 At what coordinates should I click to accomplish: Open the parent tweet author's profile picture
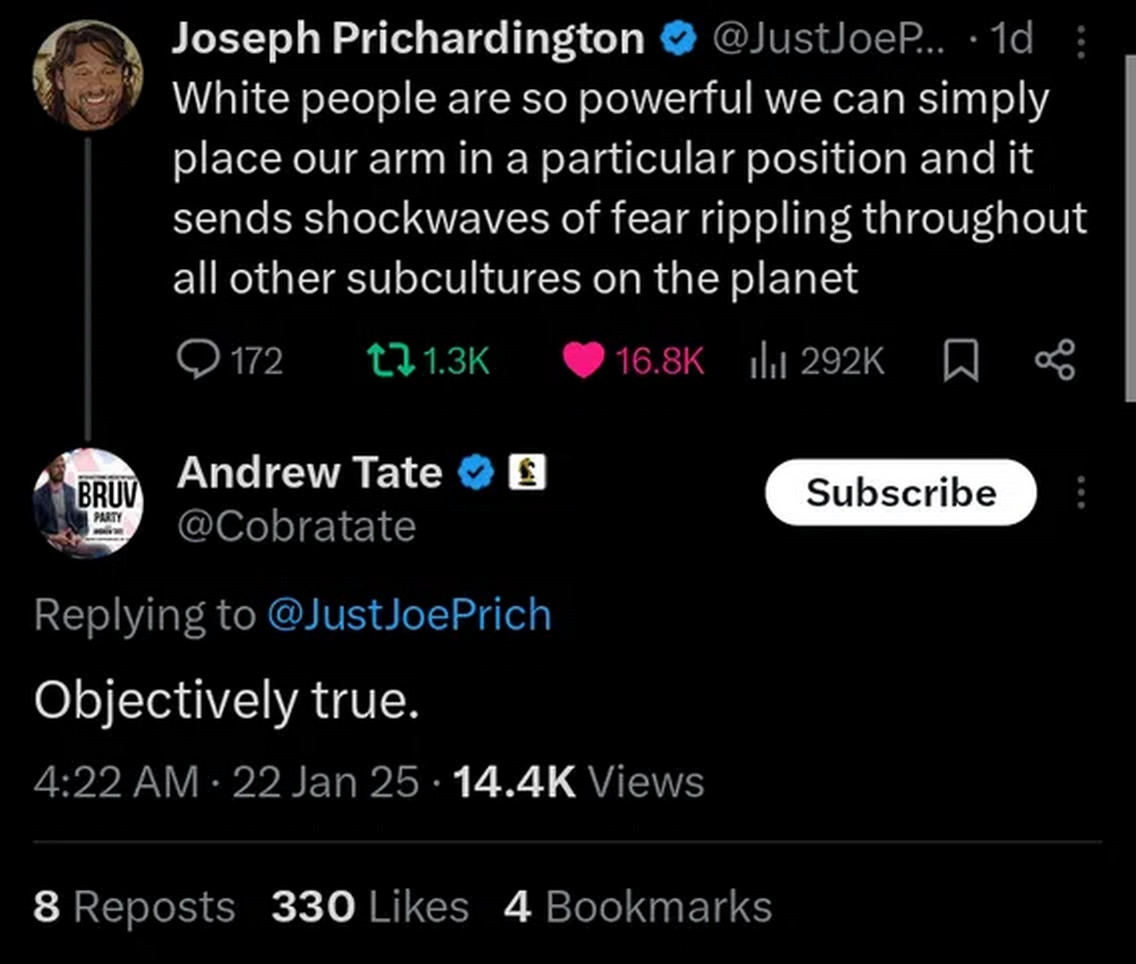pos(88,75)
